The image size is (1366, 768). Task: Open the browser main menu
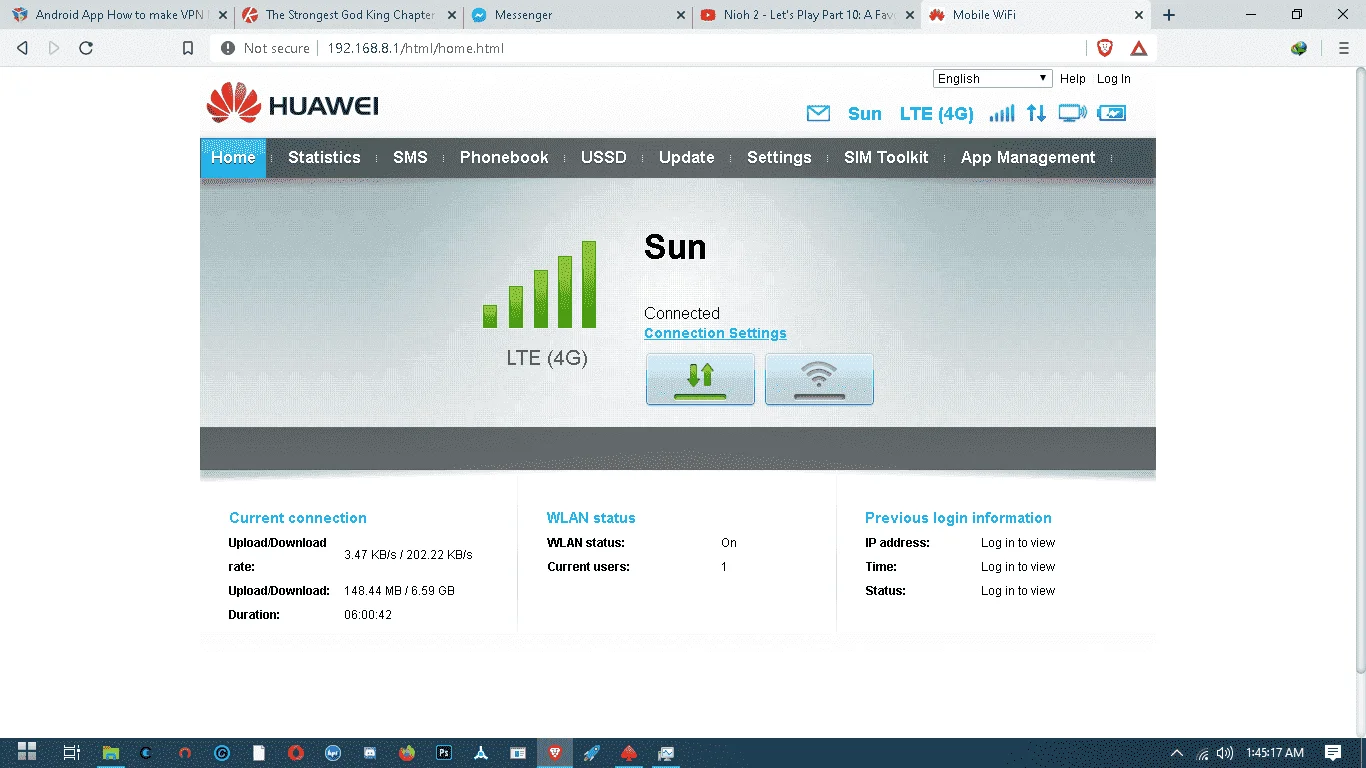[1343, 48]
